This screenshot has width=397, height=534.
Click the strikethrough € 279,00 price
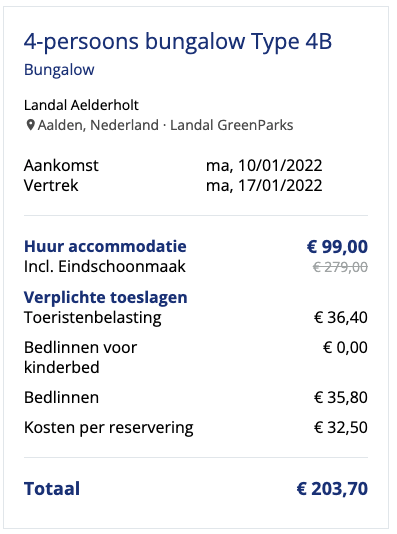tap(340, 267)
